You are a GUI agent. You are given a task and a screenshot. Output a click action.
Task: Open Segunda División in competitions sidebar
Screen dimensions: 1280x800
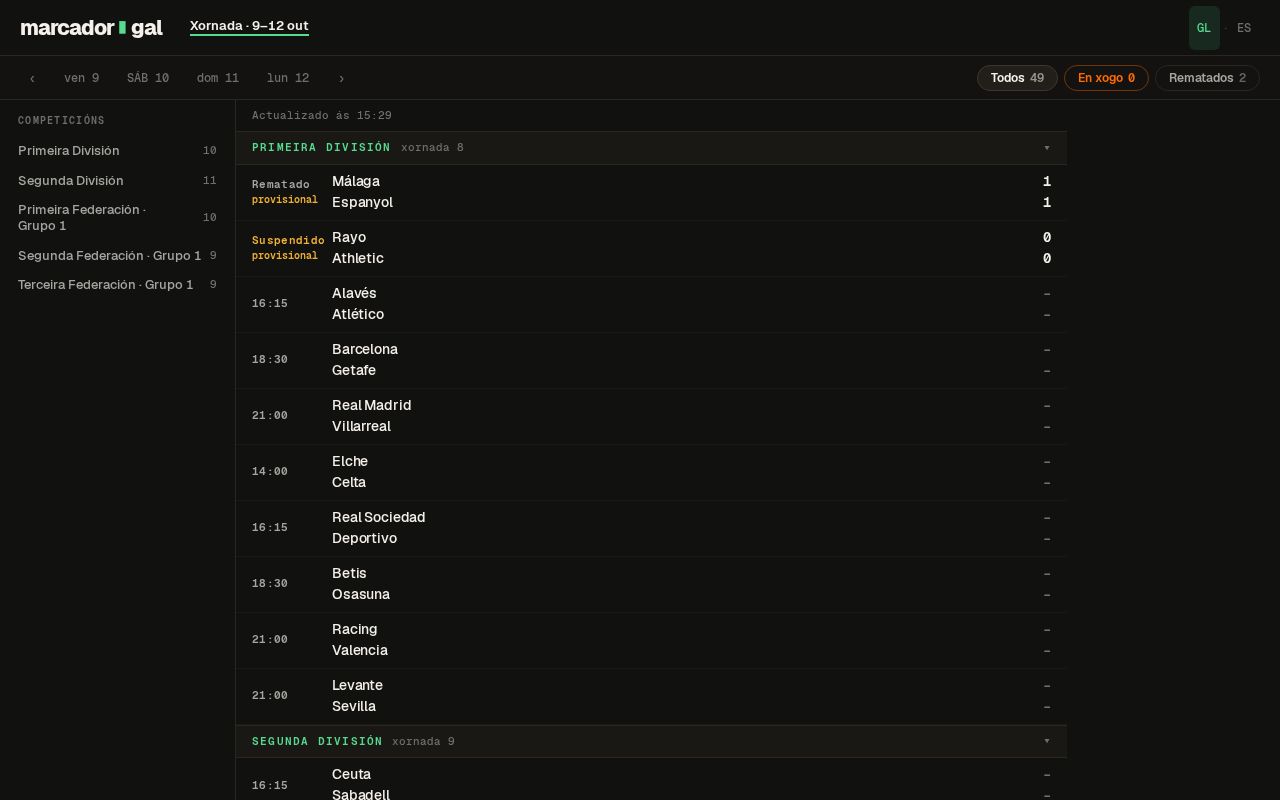point(117,181)
